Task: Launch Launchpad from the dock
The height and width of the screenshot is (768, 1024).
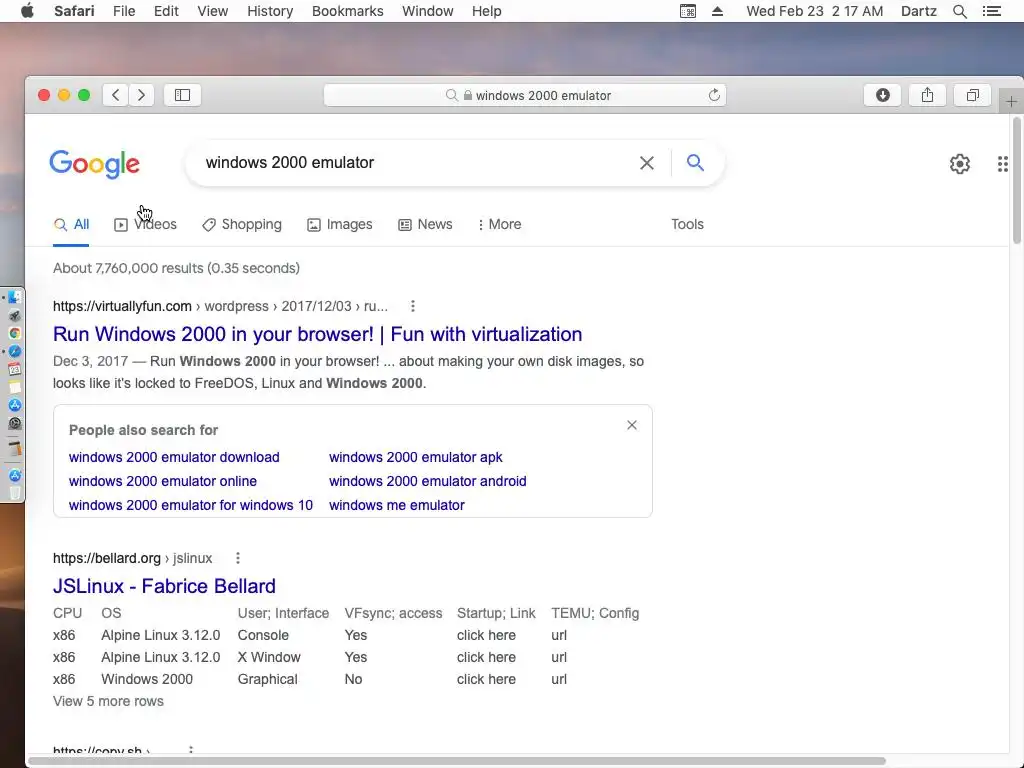Action: (x=14, y=316)
